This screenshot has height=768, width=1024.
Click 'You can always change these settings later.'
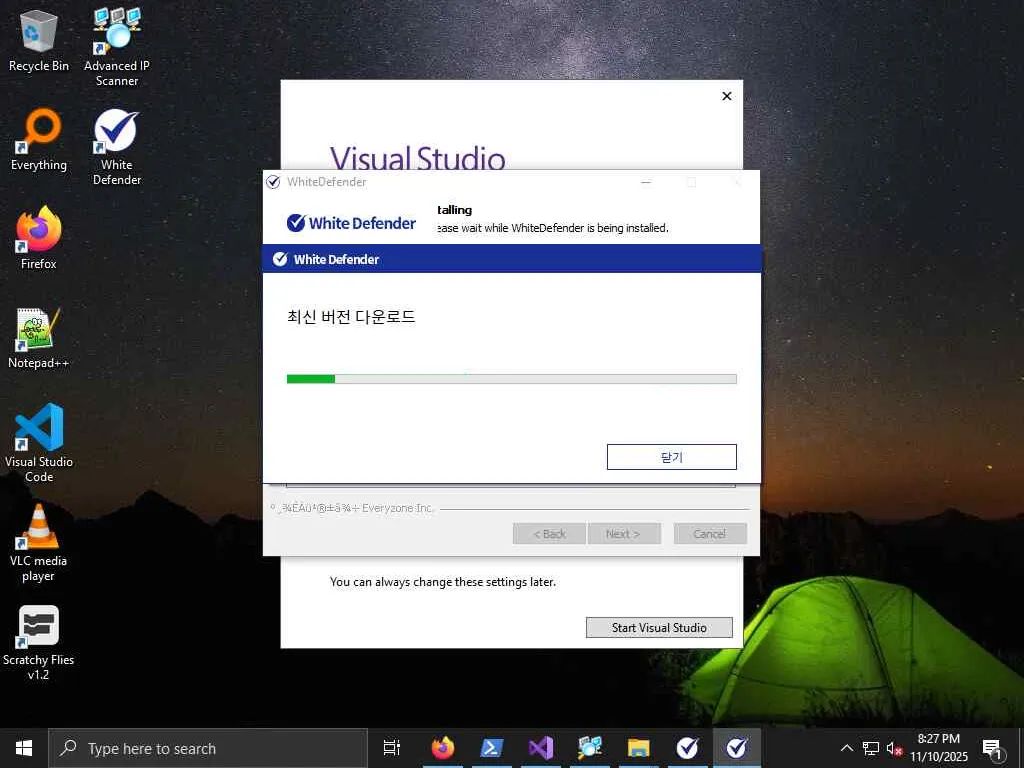pyautogui.click(x=443, y=581)
